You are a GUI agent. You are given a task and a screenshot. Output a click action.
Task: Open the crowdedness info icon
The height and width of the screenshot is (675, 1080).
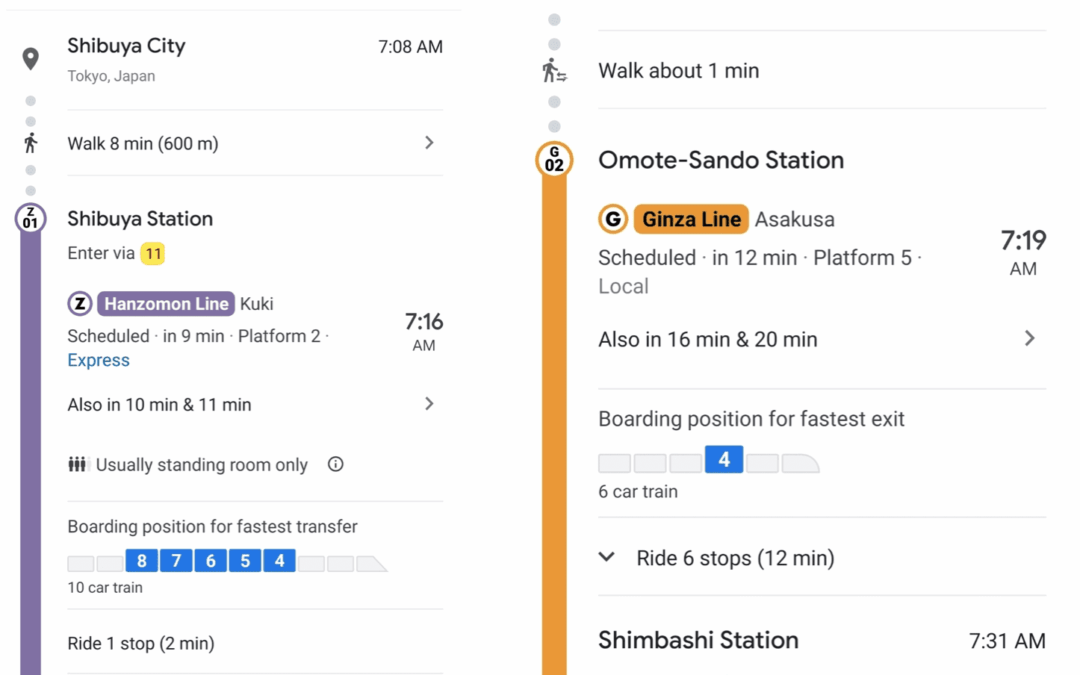pos(335,464)
